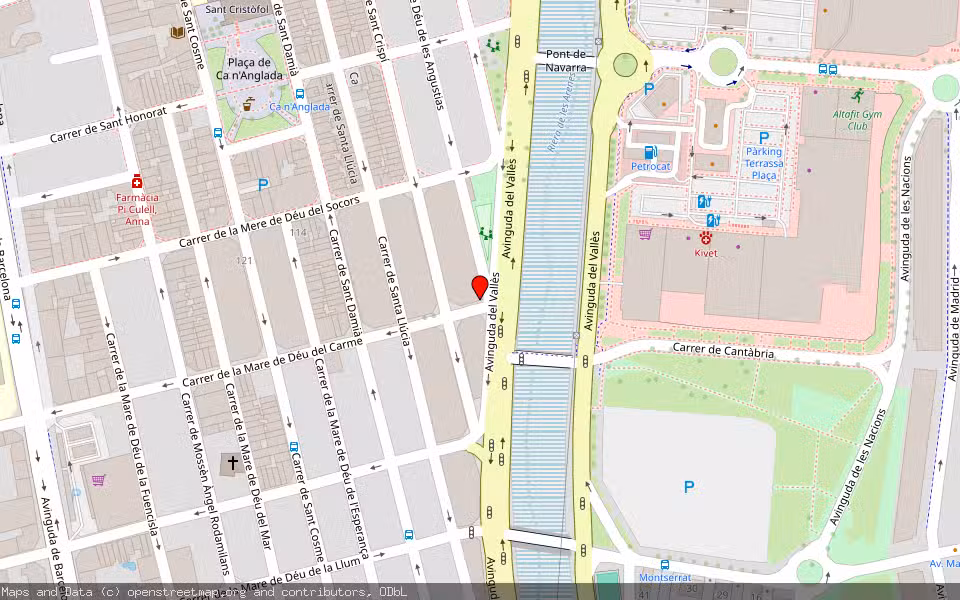Click the drinking fountain icon in Plaça de Ca n'Anglada

249,103
